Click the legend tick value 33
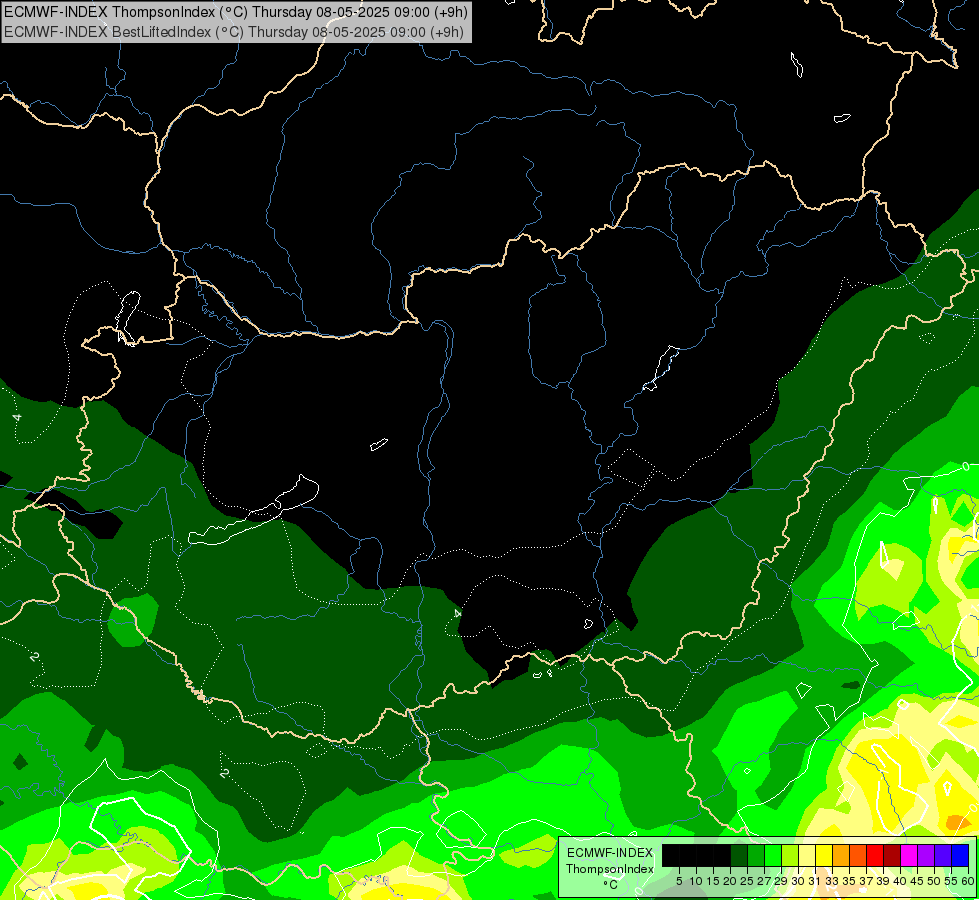979x900 pixels. pos(832,881)
